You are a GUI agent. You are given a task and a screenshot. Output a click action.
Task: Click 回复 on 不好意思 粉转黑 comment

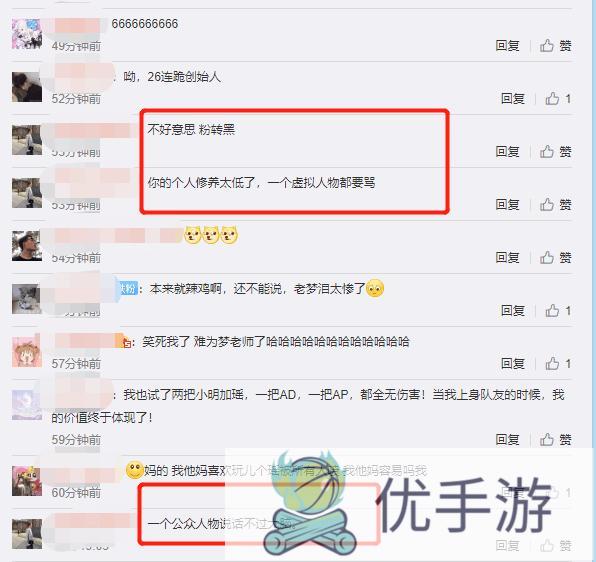(x=507, y=152)
